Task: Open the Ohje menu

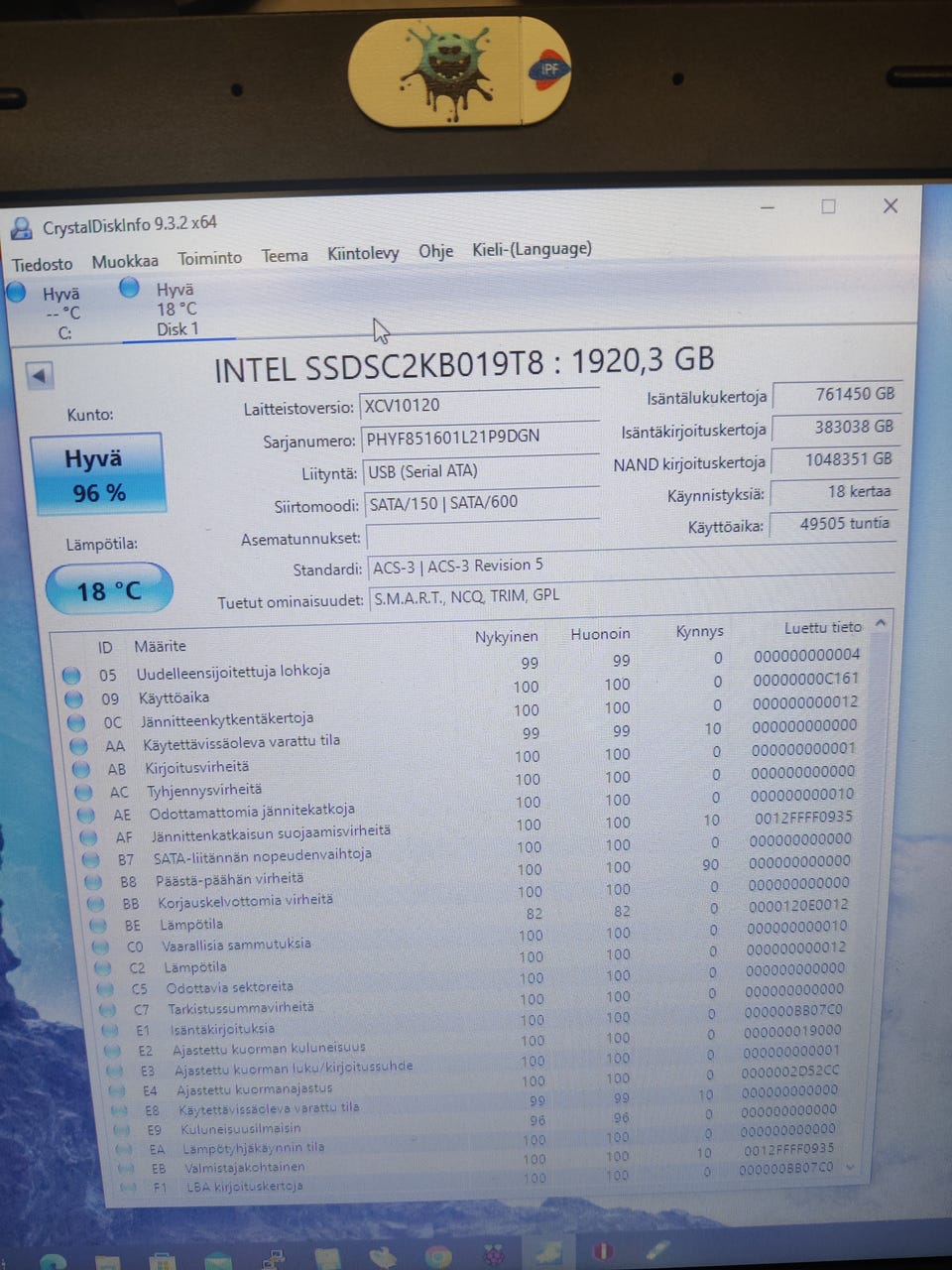Action: pos(435,251)
